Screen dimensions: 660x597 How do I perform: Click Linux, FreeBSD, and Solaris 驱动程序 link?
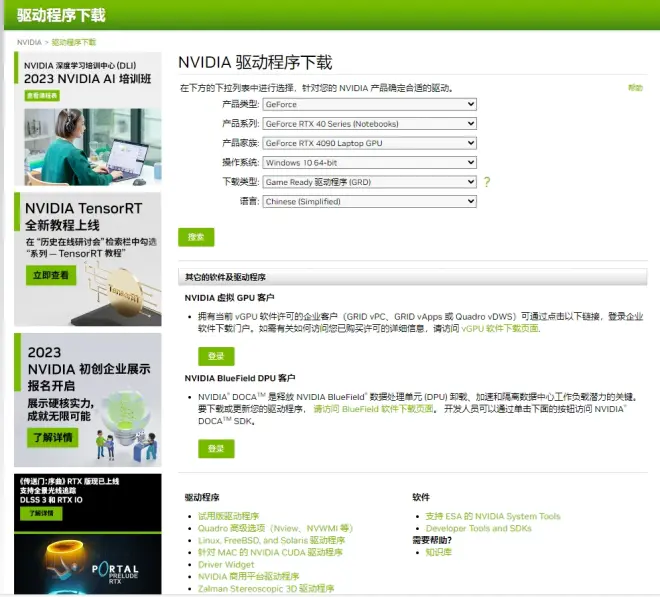tap(271, 540)
